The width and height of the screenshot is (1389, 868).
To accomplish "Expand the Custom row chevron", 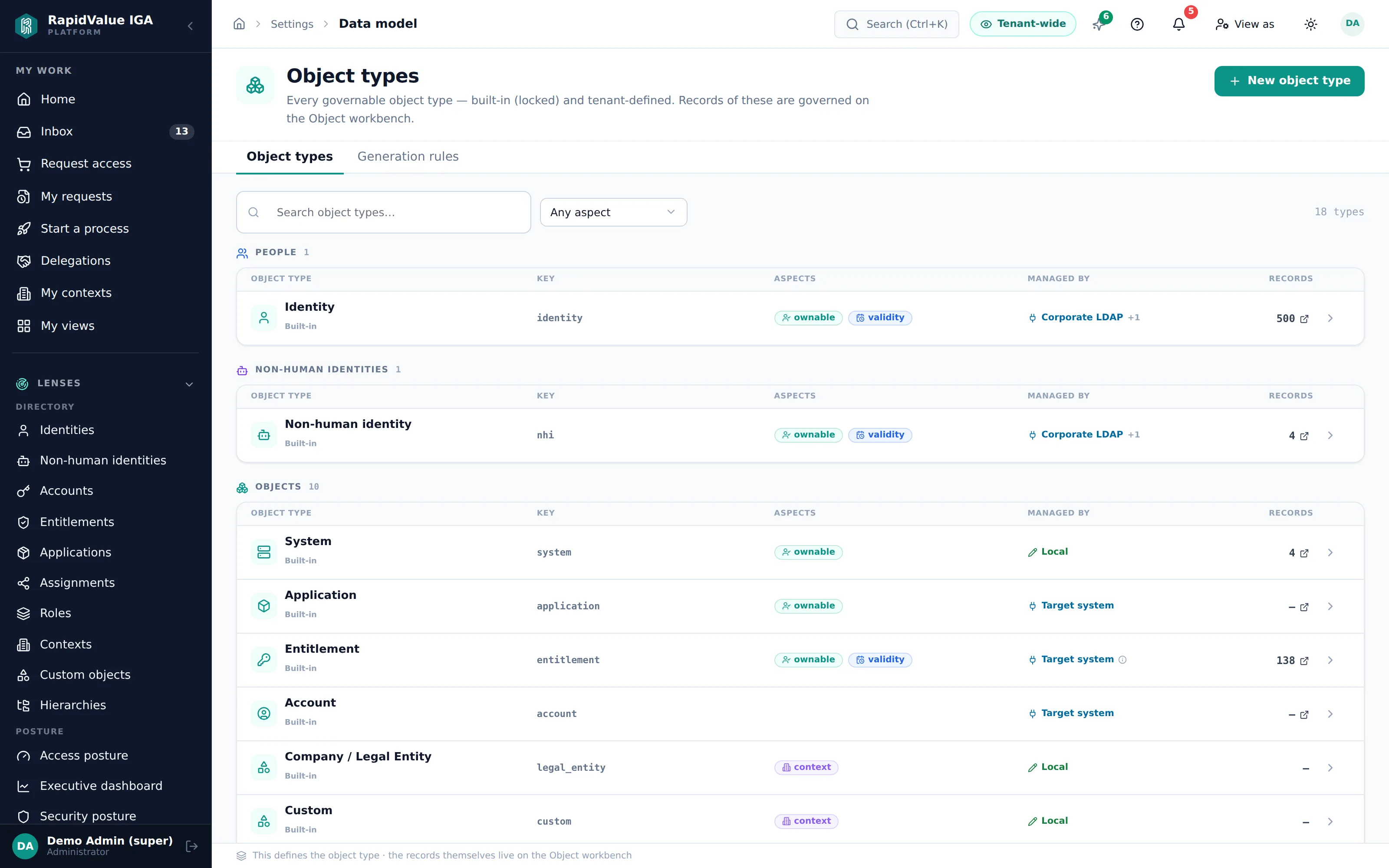I will pos(1330,822).
